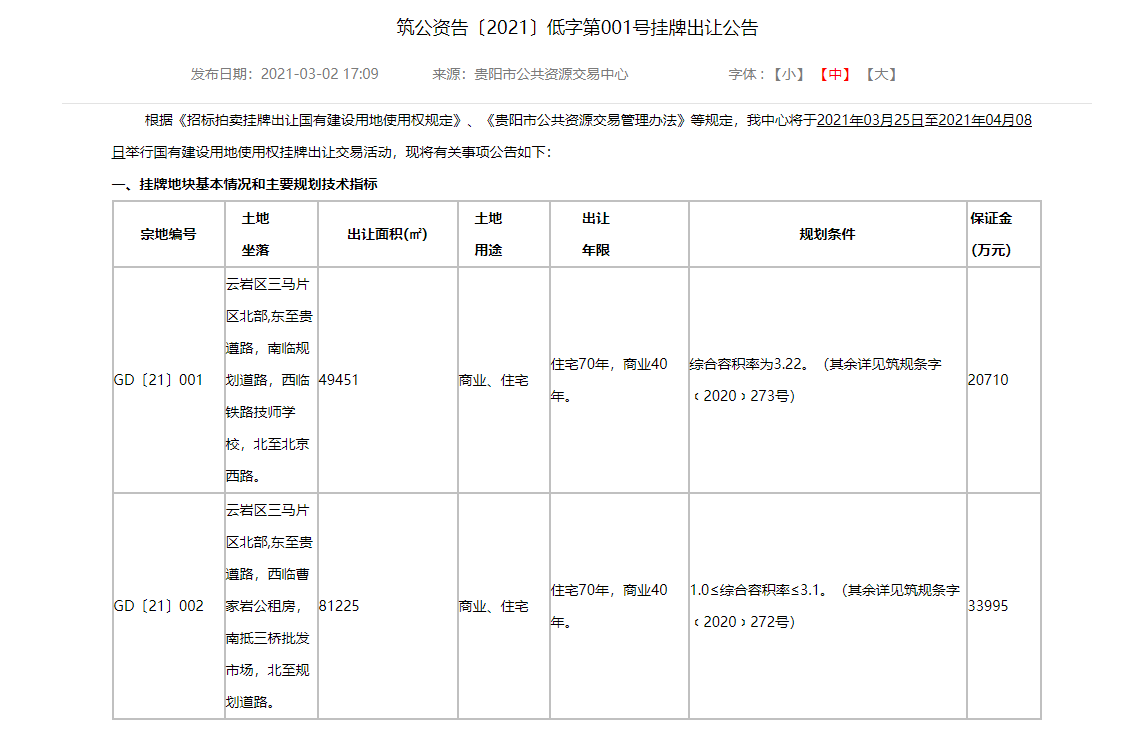This screenshot has height=733, width=1136.
Task: Set font size to medium 【中】
Action: pyautogui.click(x=835, y=75)
